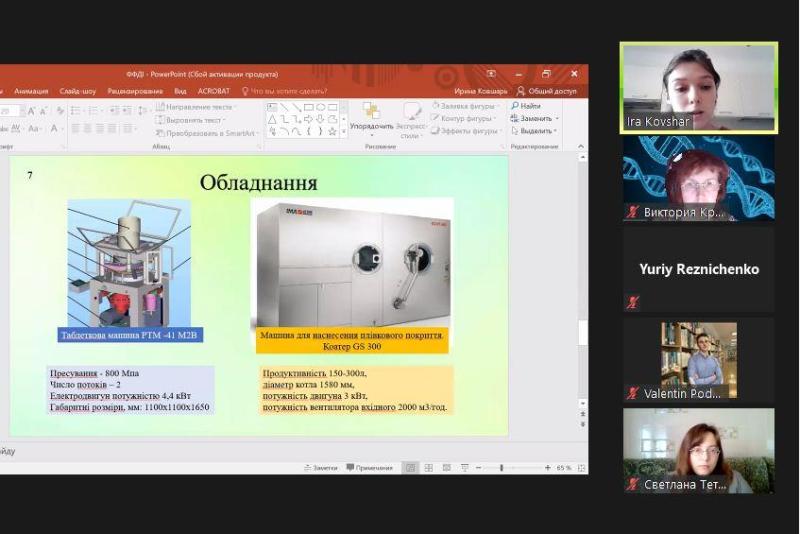Click the zoom slider in status bar
This screenshot has width=800, height=534.
(x=502, y=468)
